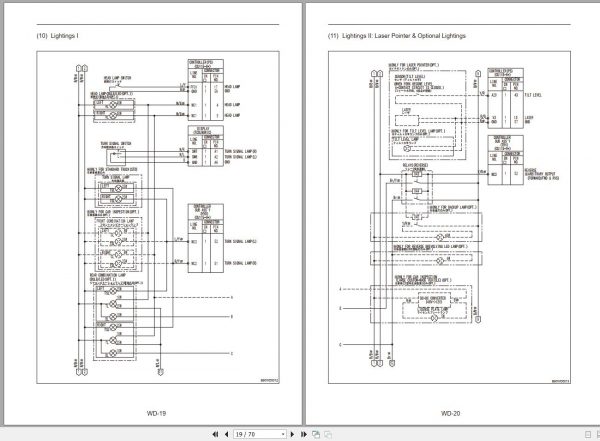Go to the next page
The height and width of the screenshot is (441, 600).
[292, 434]
